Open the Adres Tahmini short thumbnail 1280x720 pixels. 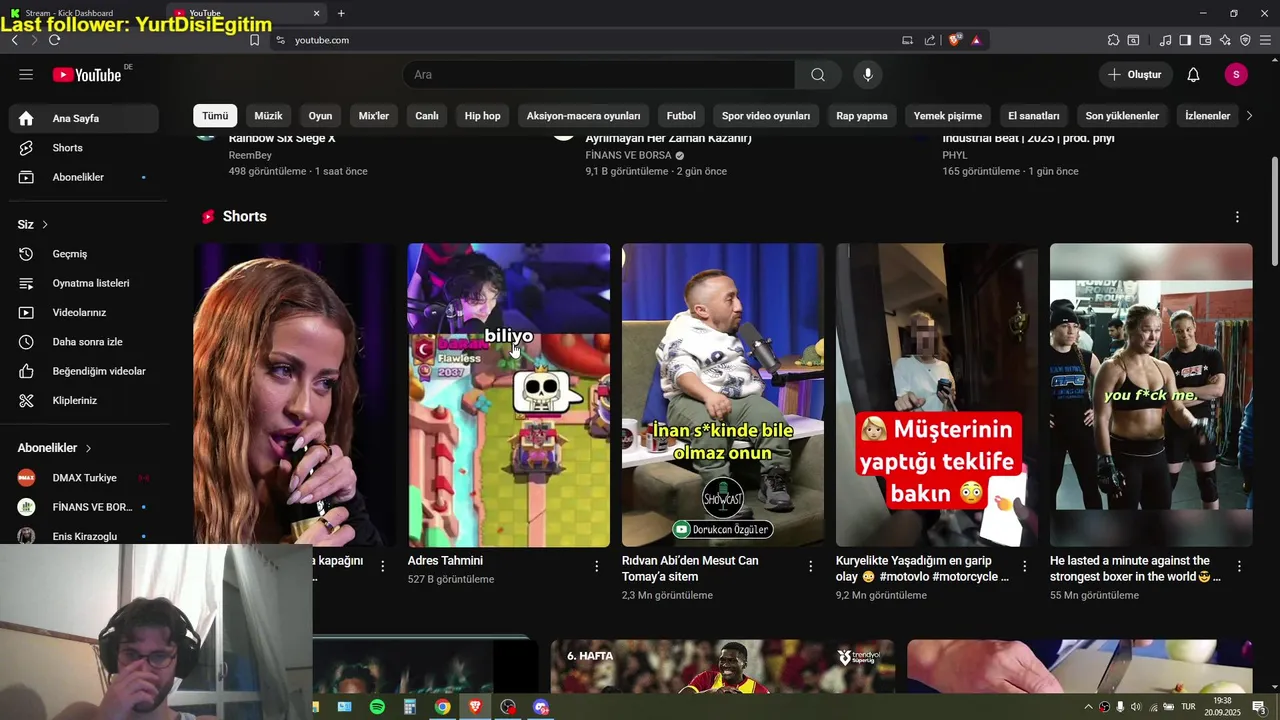(x=509, y=395)
